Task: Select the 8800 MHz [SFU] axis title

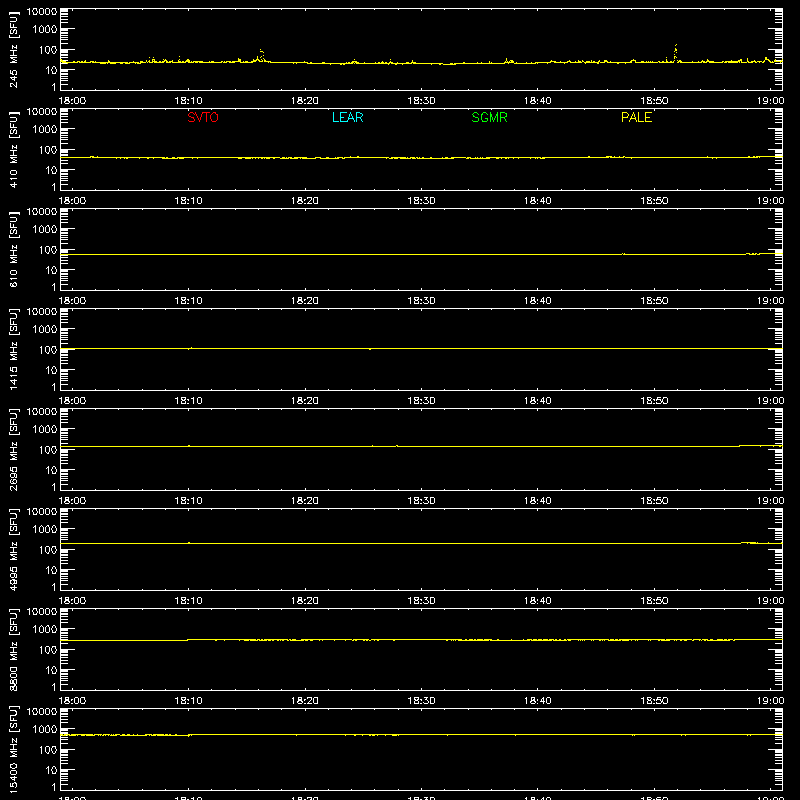Action: coord(13,649)
